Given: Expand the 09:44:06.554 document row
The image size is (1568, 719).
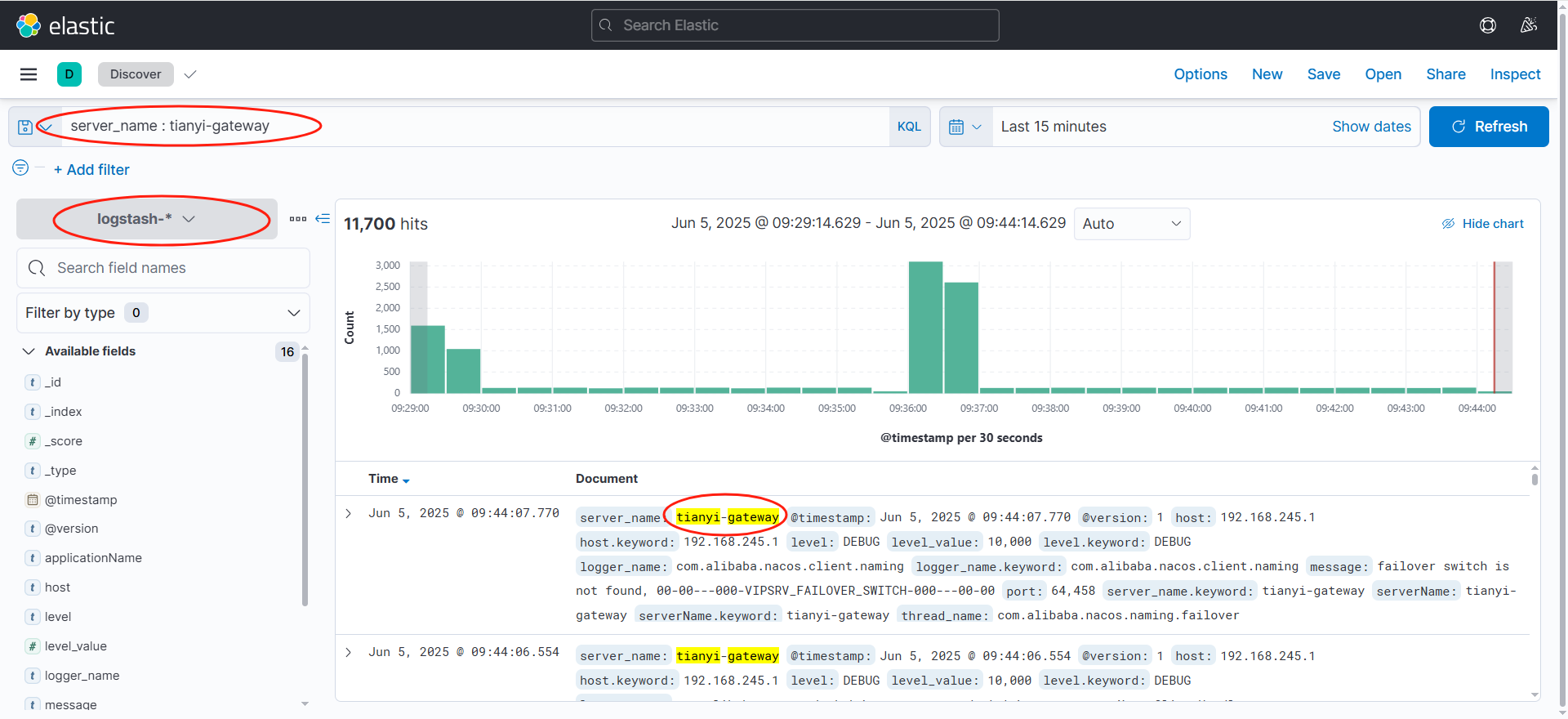Looking at the screenshot, I should click(349, 652).
